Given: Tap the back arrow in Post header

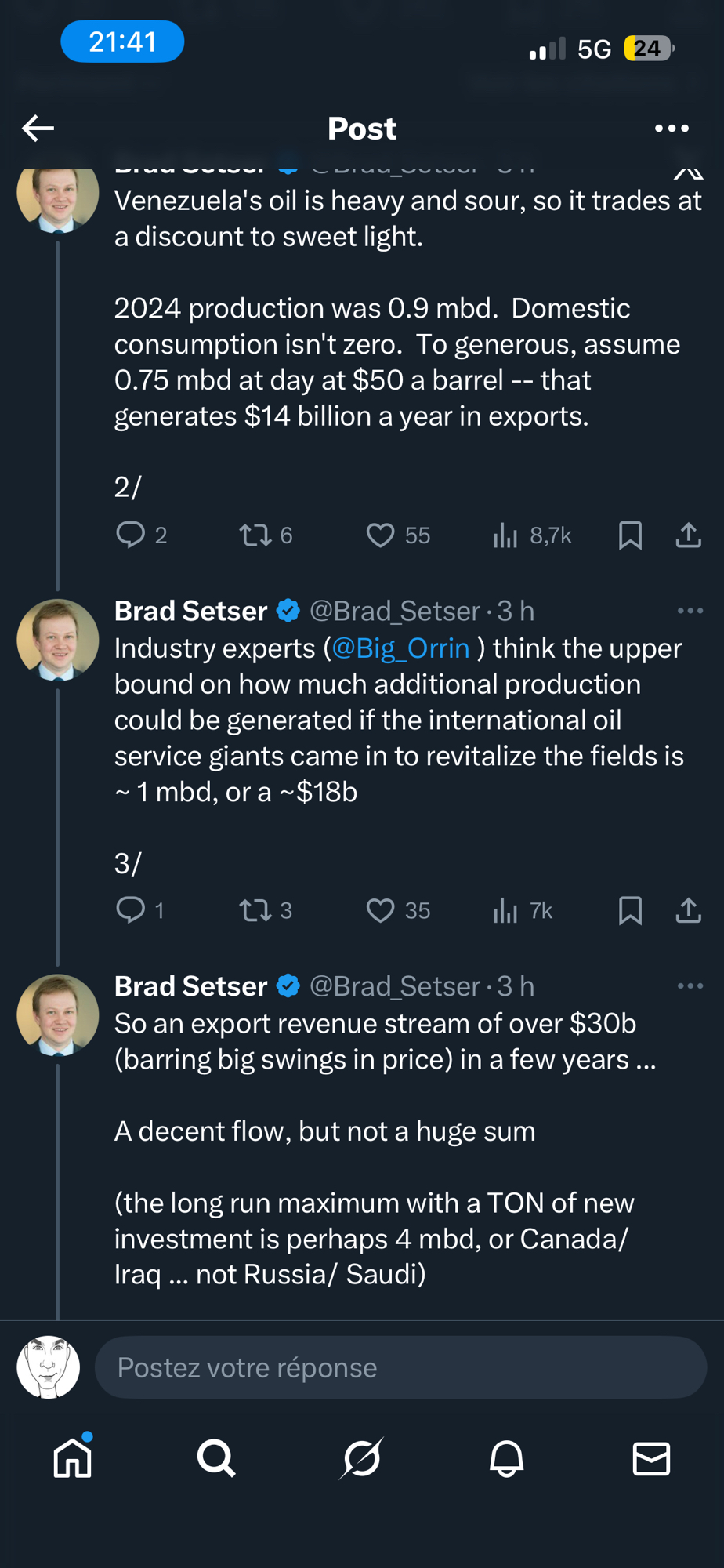Looking at the screenshot, I should click(38, 128).
